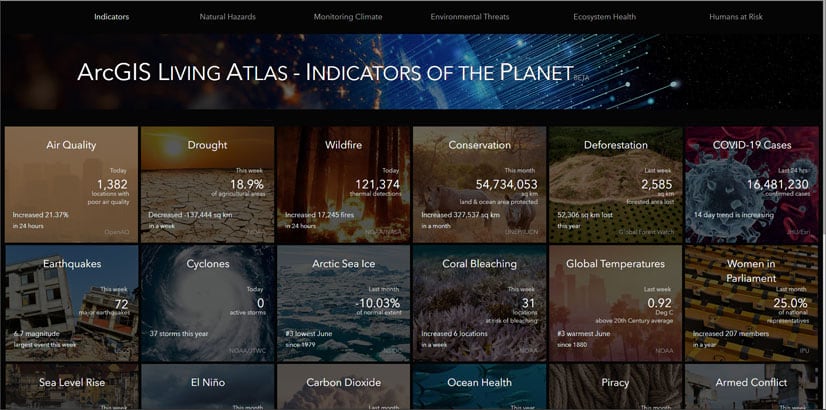The width and height of the screenshot is (826, 410).
Task: Open the Drought indicator card
Action: pyautogui.click(x=208, y=184)
